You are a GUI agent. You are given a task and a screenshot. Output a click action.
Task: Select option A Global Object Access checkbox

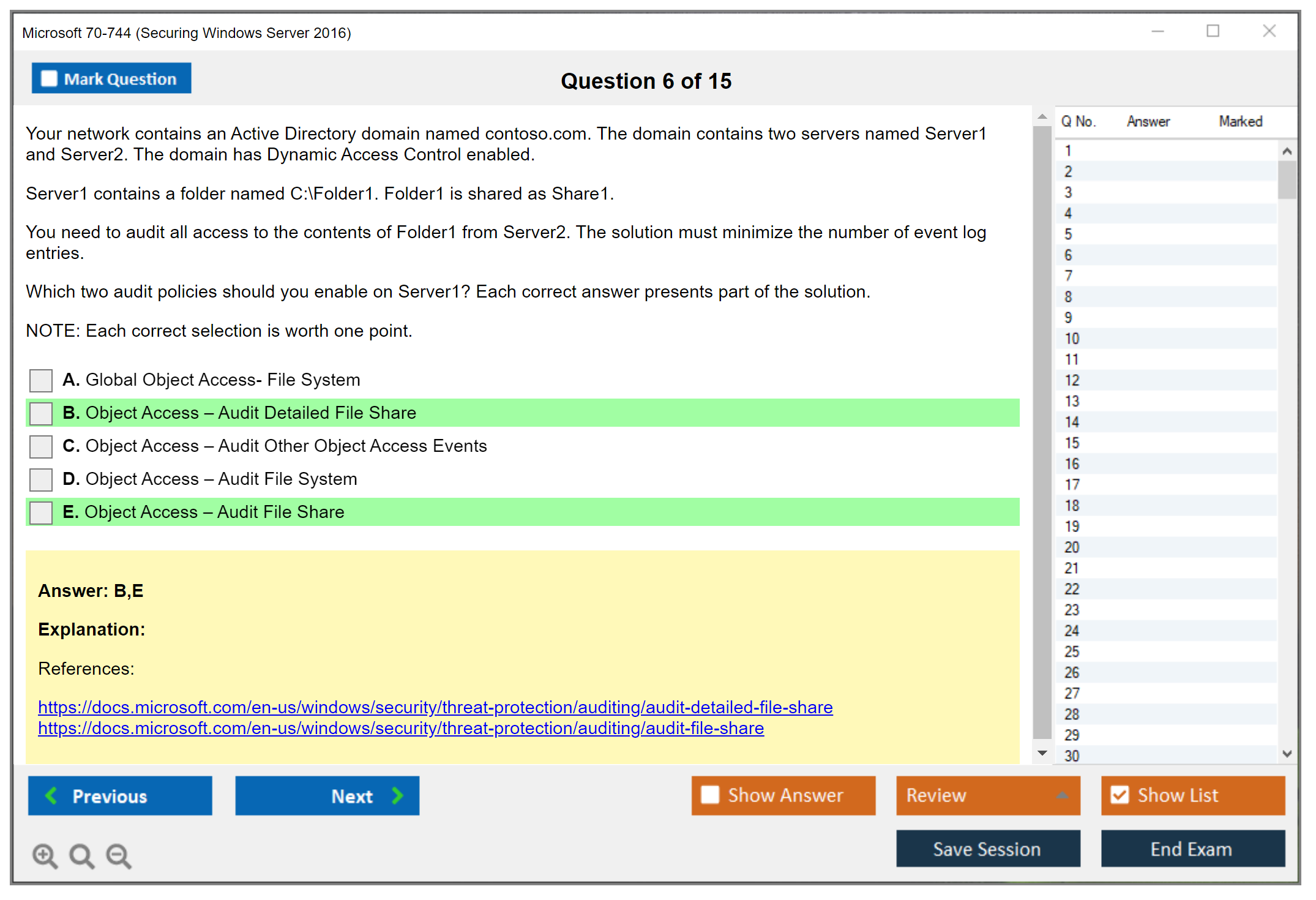pos(41,380)
